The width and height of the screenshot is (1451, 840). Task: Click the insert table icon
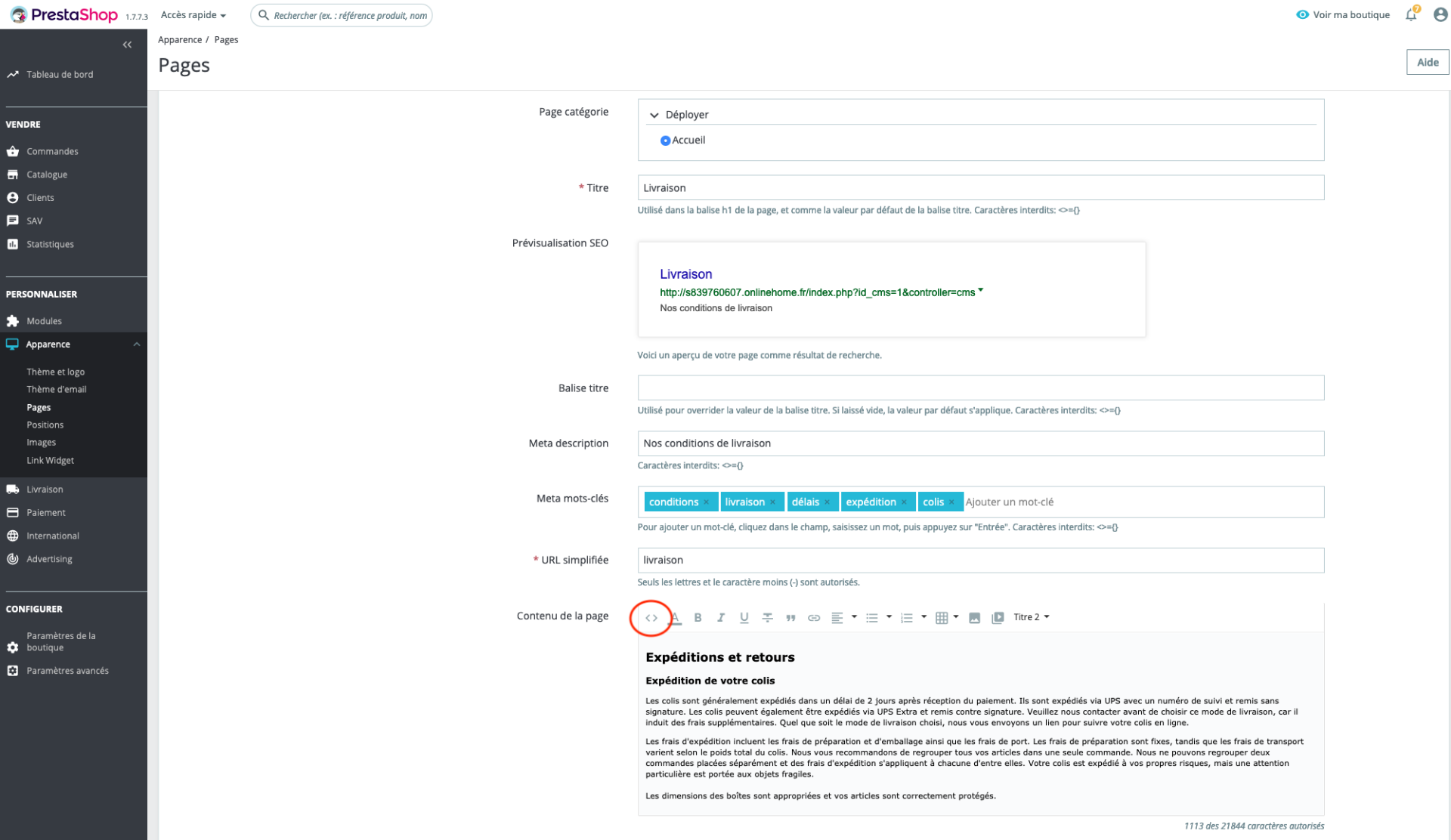click(941, 618)
